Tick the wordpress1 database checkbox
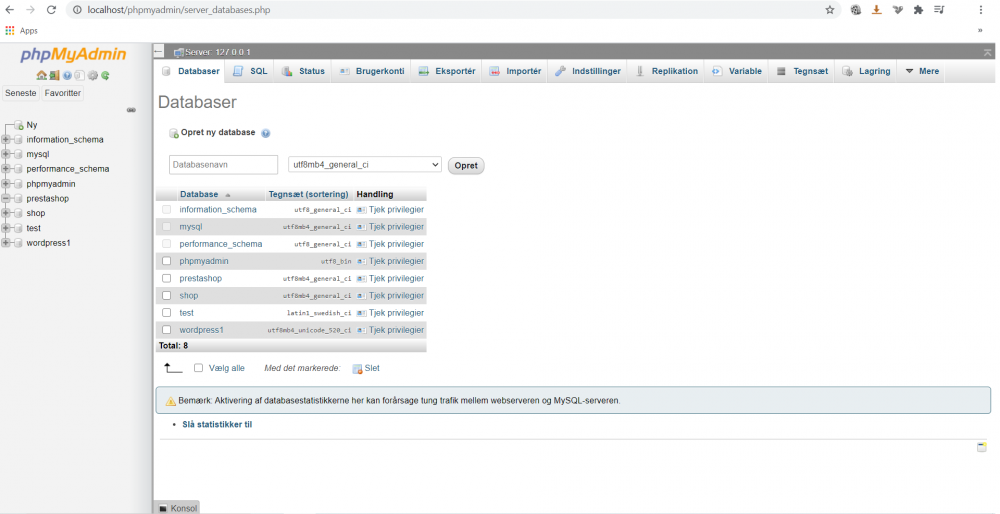 [166, 330]
